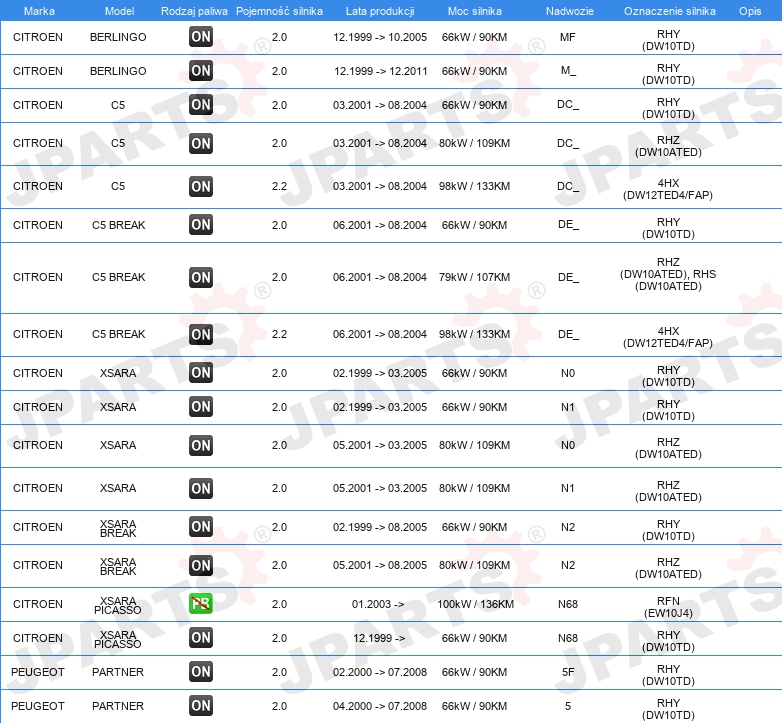Click ON fuel icon for C5 66kW / 90KM
782x723 pixels.
coord(201,105)
